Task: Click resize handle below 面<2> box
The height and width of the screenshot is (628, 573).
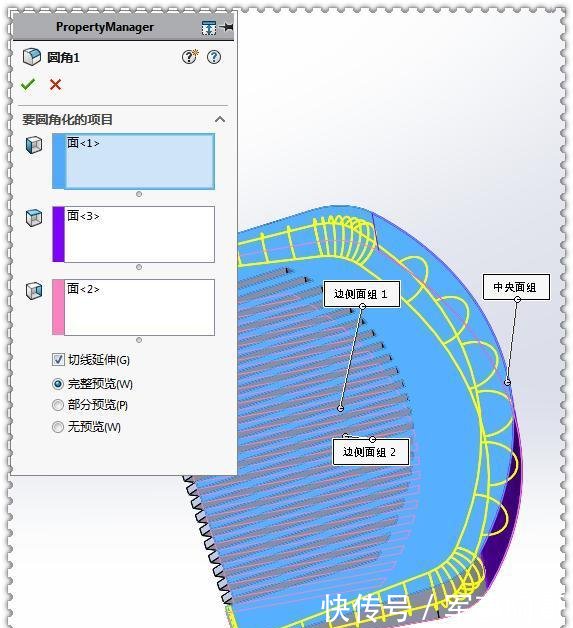Action: click(x=139, y=340)
